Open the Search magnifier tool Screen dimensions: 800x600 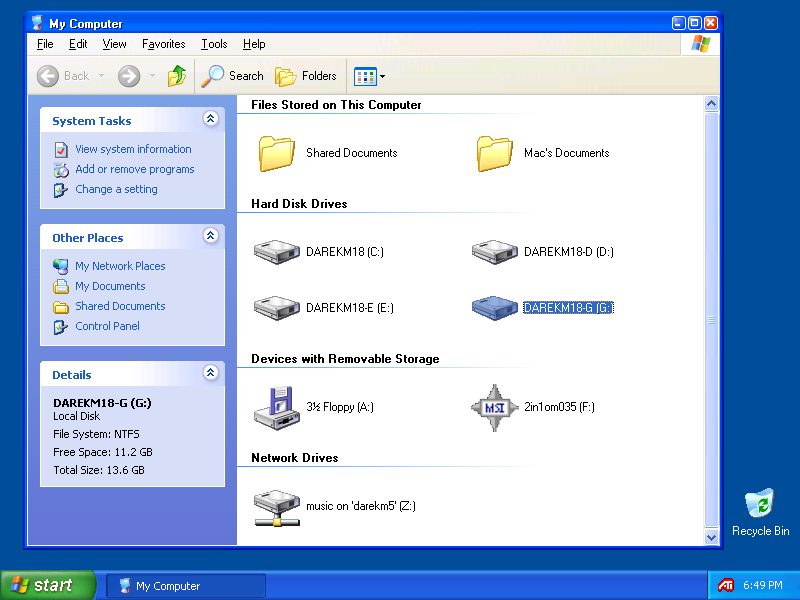click(212, 76)
